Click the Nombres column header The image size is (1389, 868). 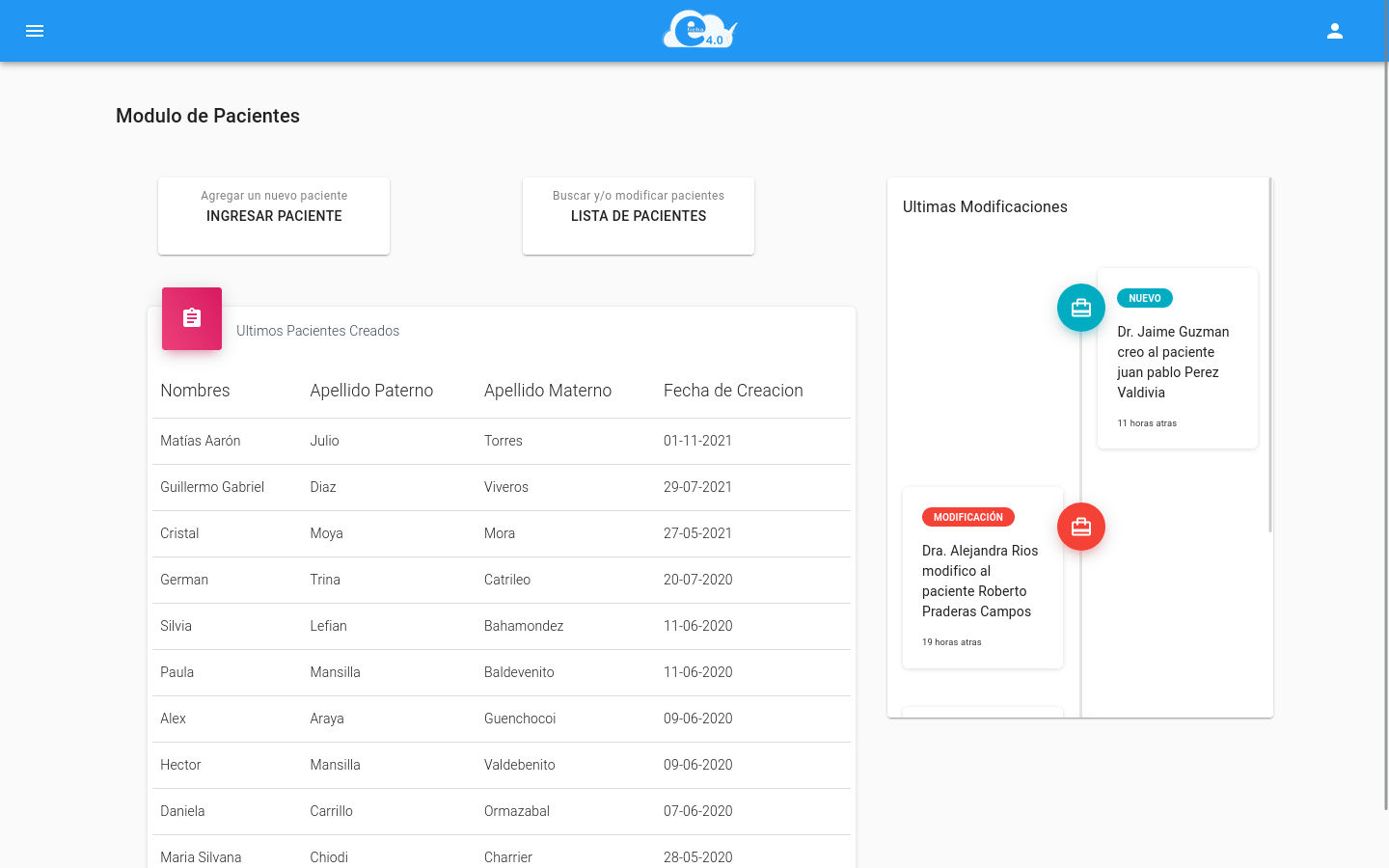point(195,391)
